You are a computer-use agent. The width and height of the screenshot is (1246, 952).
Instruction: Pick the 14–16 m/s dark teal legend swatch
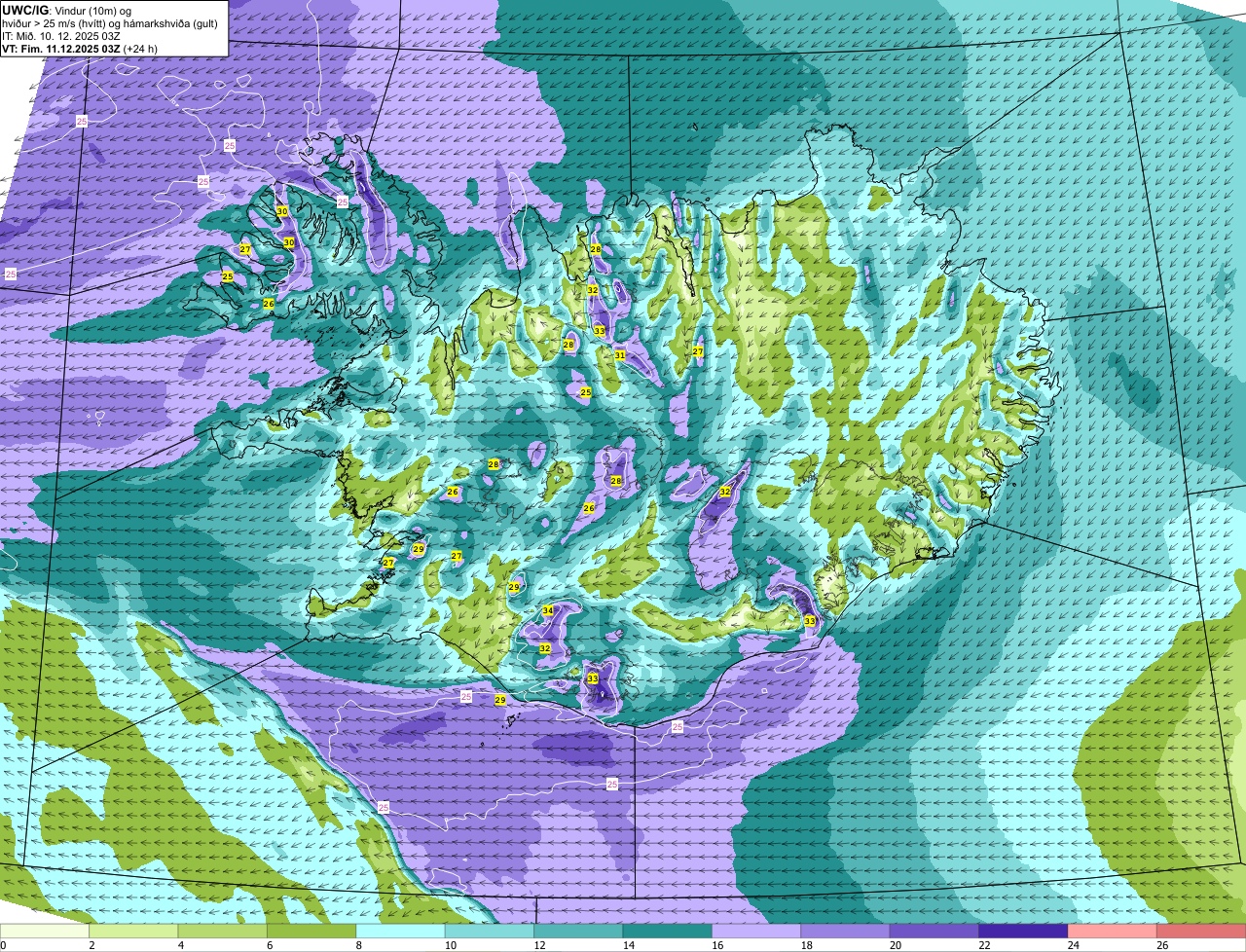coord(668,932)
